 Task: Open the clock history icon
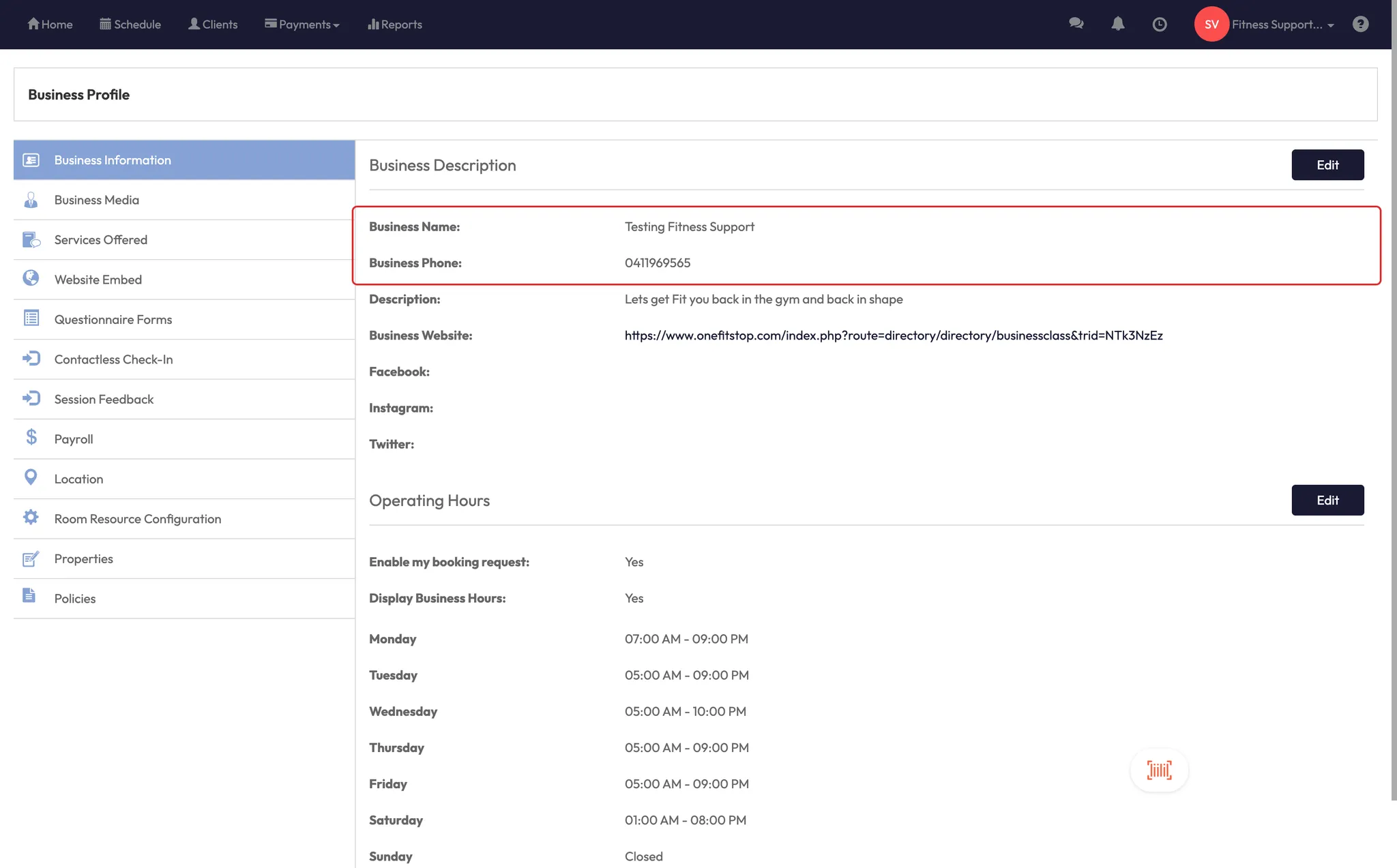click(x=1159, y=25)
